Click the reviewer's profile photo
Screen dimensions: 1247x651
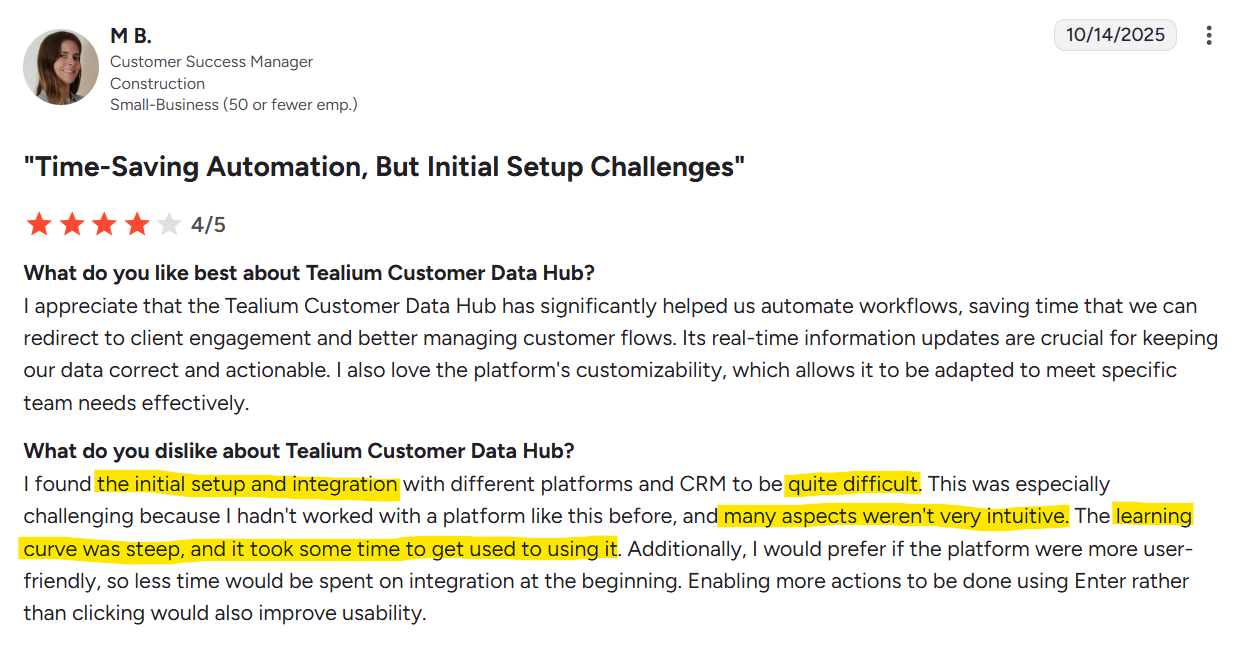coord(60,66)
